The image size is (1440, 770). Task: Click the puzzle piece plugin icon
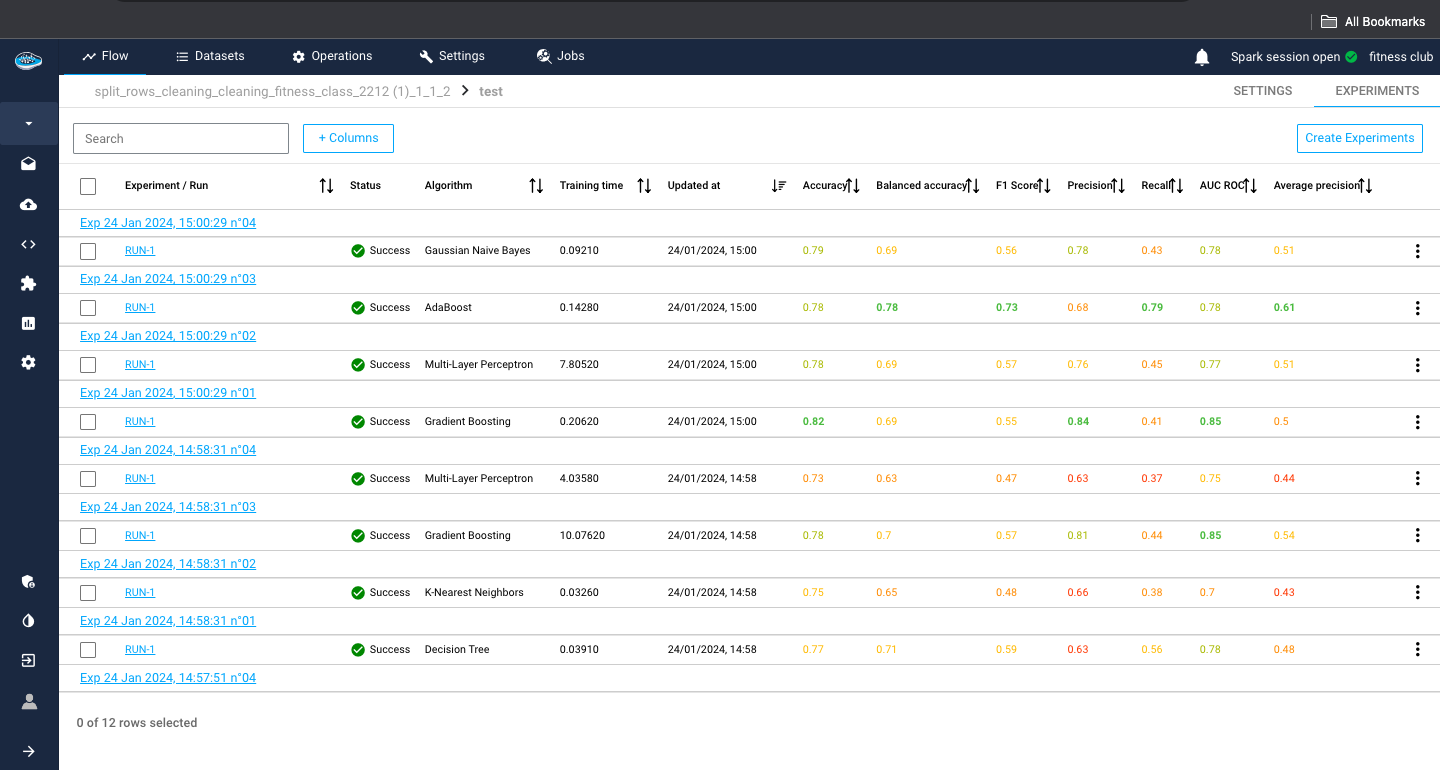click(28, 284)
